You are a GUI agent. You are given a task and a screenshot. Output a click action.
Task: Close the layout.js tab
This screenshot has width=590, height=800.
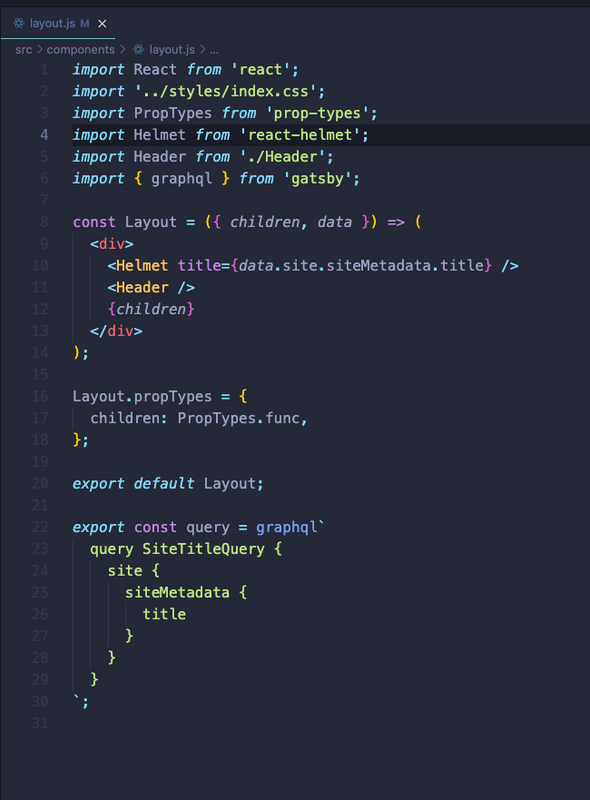point(102,23)
